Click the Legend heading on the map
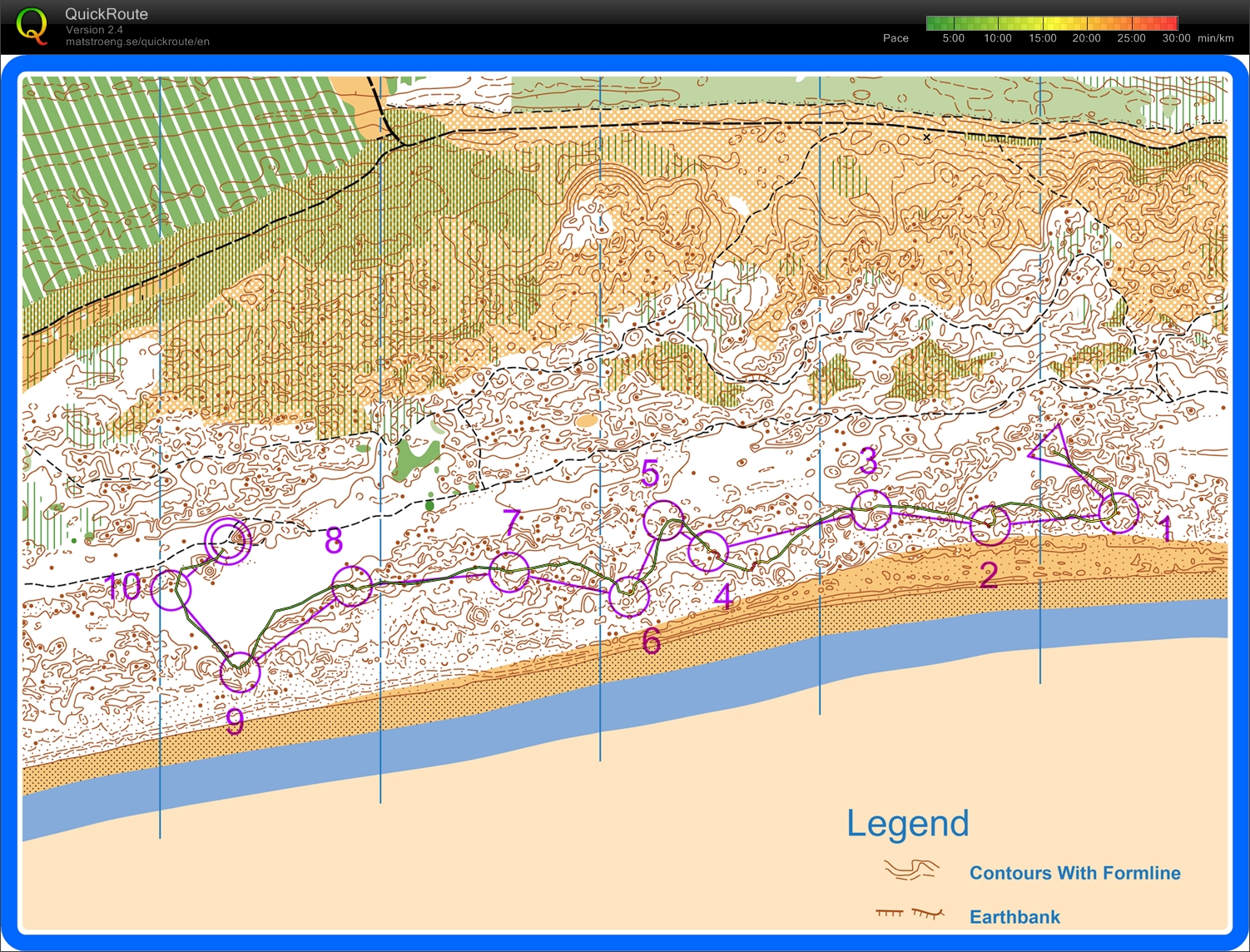 [907, 824]
